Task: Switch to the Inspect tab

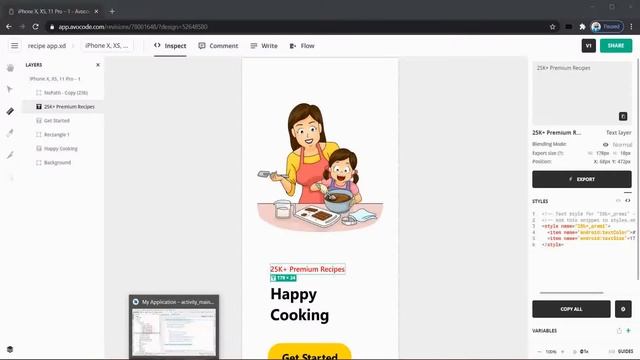Action: coord(170,46)
